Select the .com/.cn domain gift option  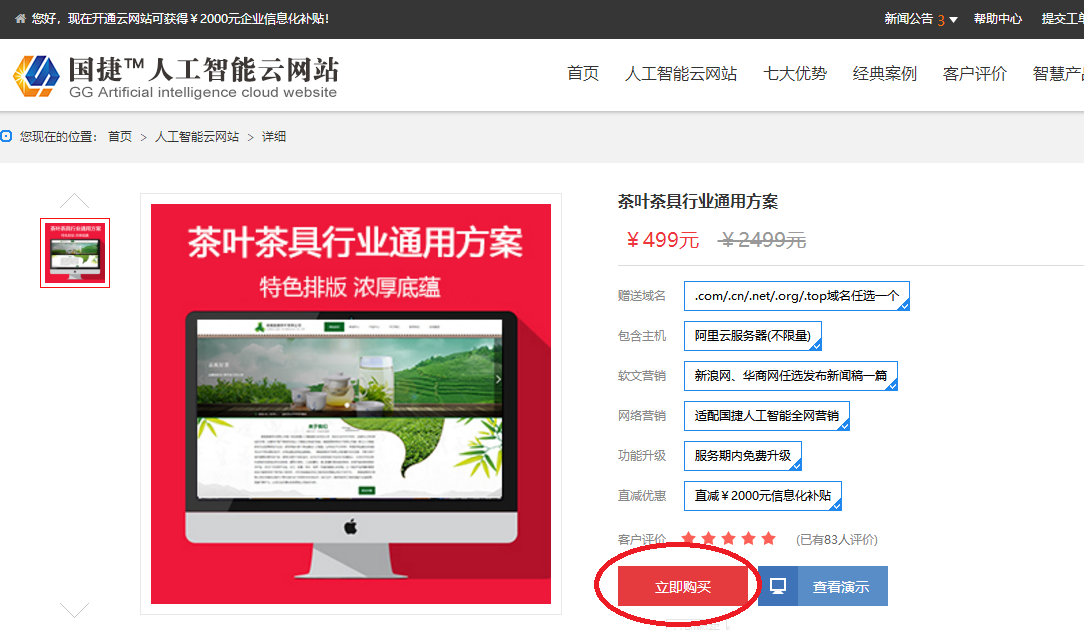pos(796,296)
